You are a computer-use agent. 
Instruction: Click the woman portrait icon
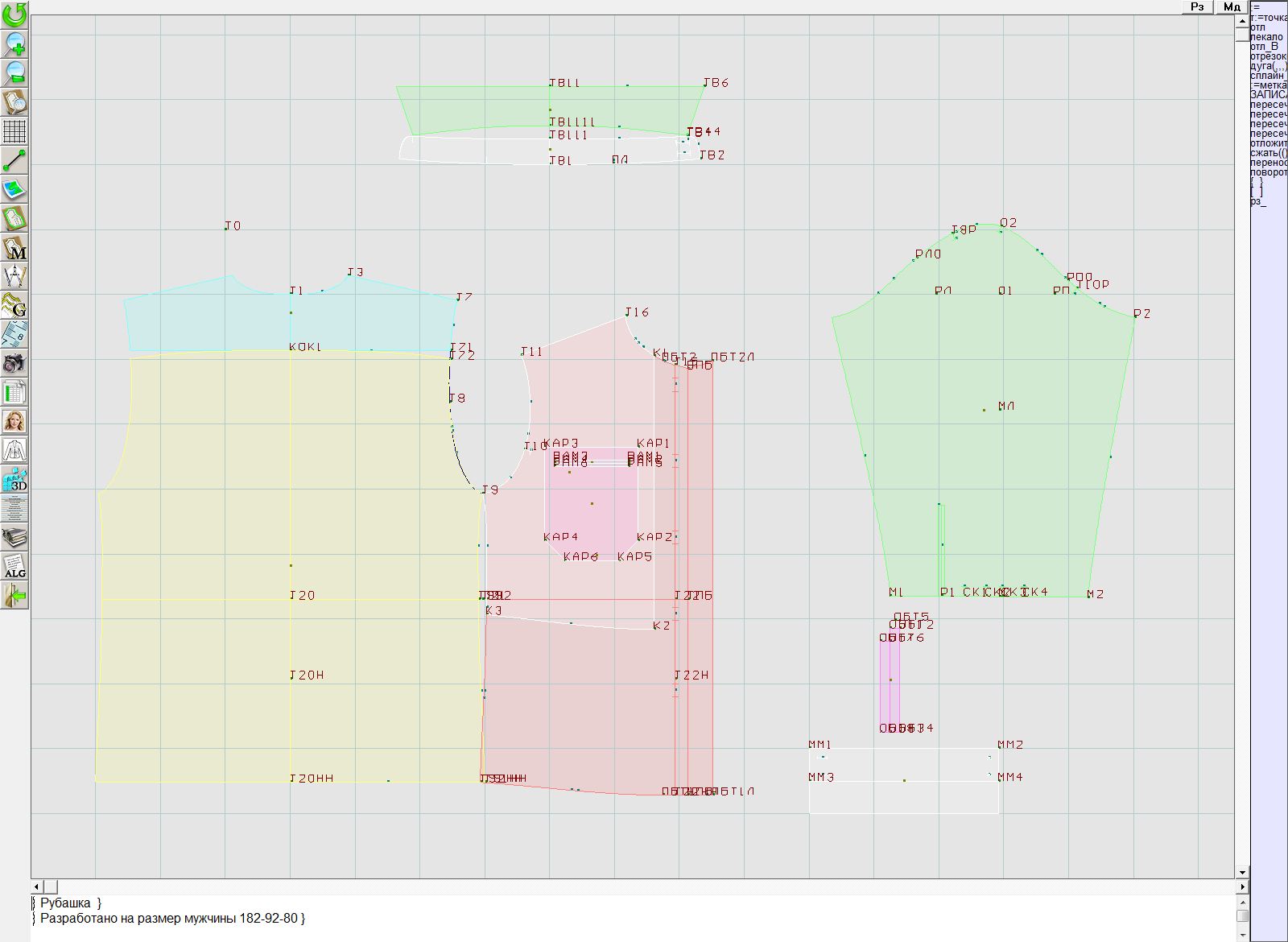[14, 421]
